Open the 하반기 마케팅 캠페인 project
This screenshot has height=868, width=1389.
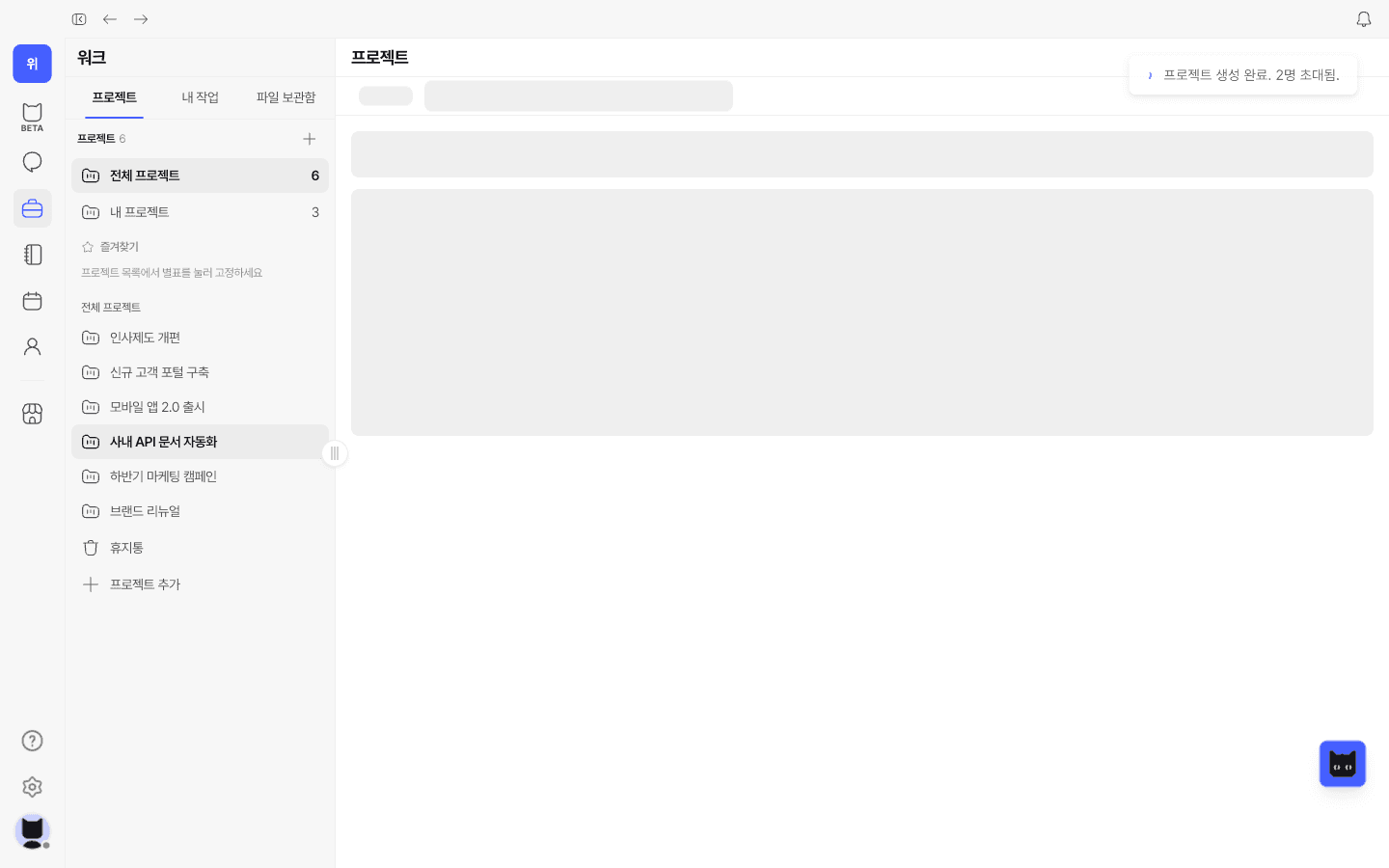coord(200,476)
